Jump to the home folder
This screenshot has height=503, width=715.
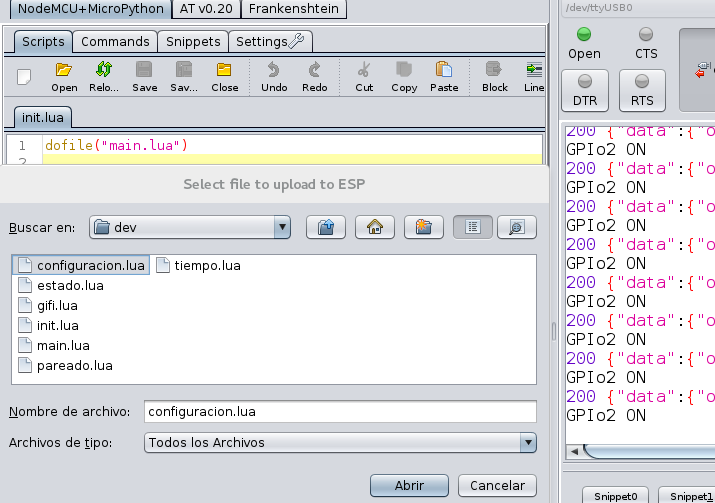tap(375, 227)
